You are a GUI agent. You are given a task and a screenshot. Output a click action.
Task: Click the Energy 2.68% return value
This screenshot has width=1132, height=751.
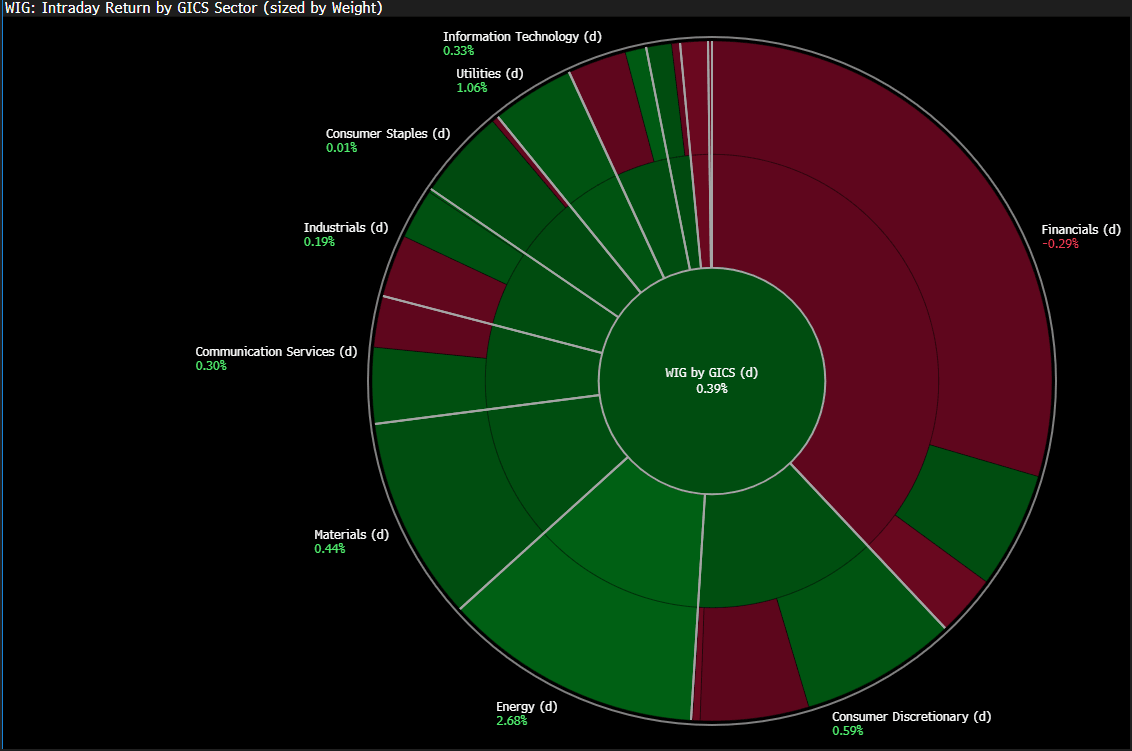tap(512, 721)
